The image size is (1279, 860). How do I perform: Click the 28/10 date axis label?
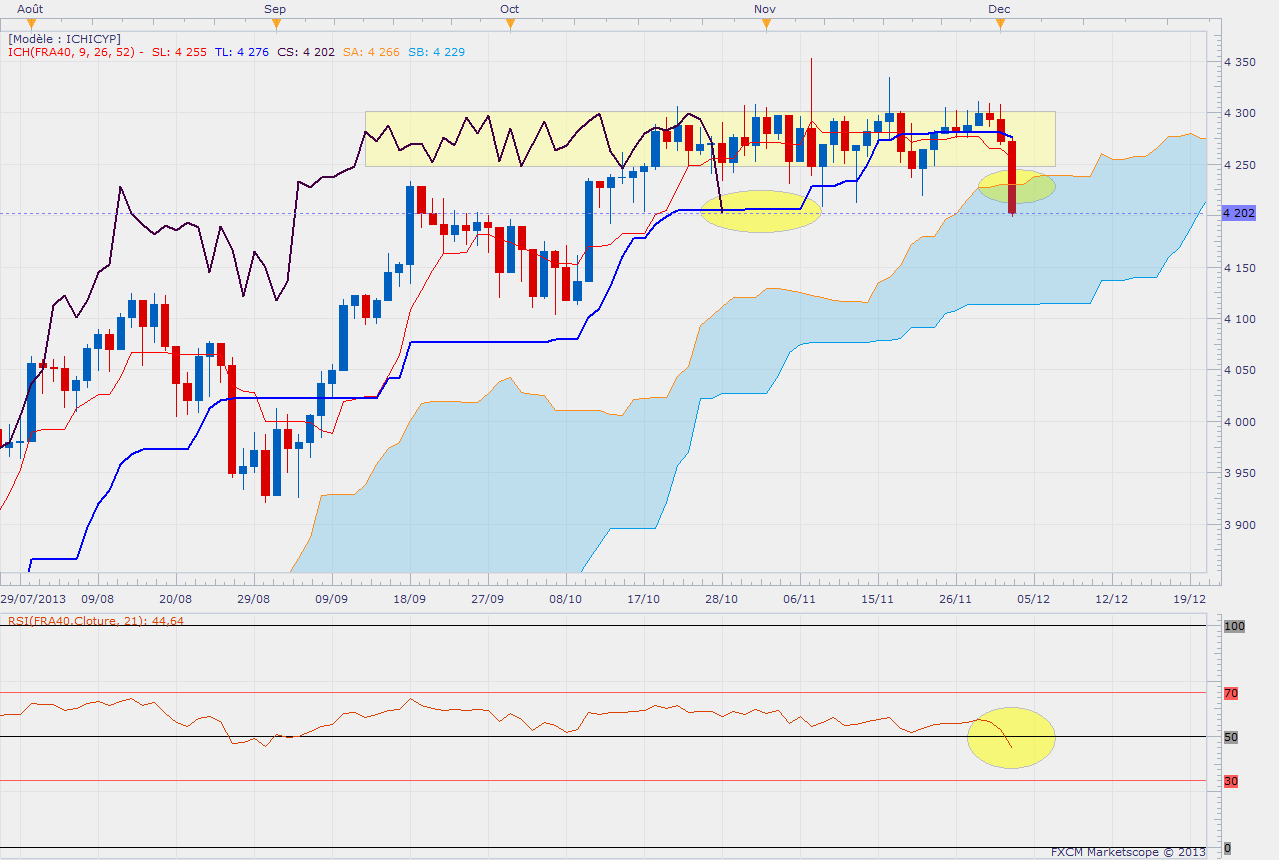click(722, 598)
